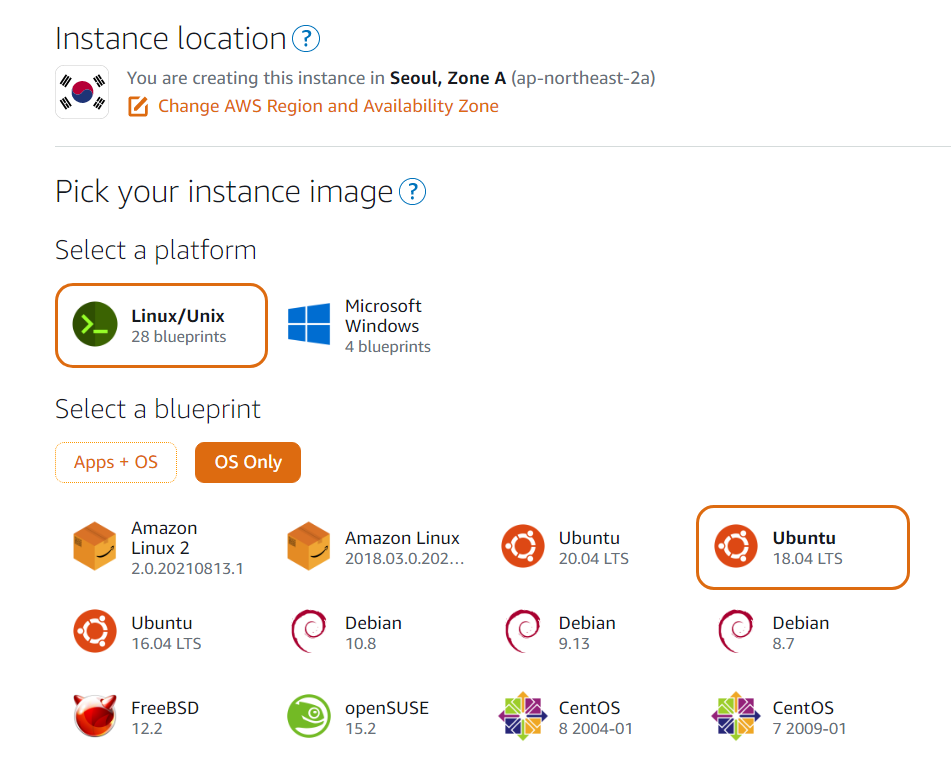Click the green terminal Linux icon
Viewport: 951px width, 773px height.
click(x=95, y=324)
